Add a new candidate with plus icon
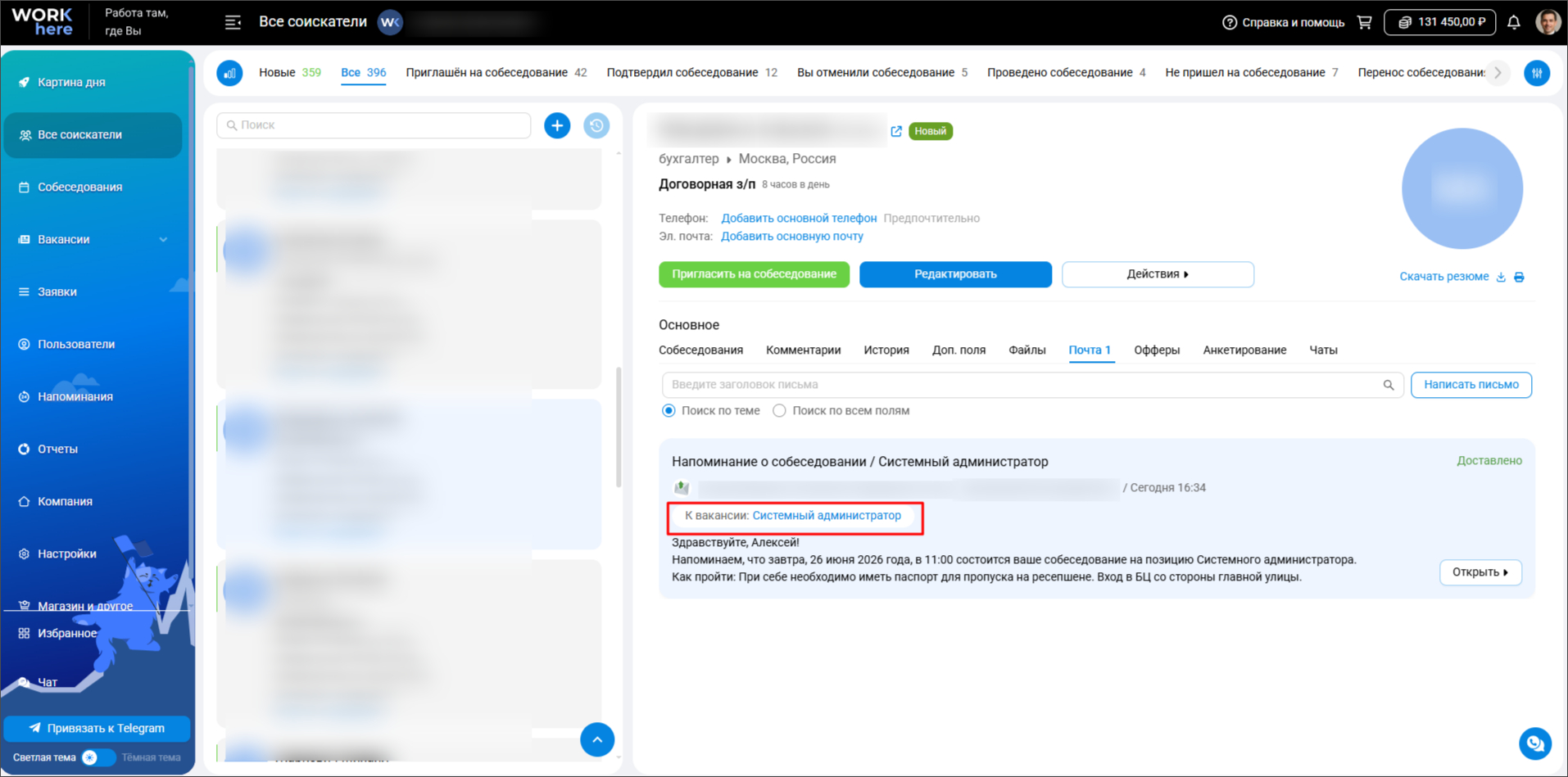1568x777 pixels. coord(557,125)
